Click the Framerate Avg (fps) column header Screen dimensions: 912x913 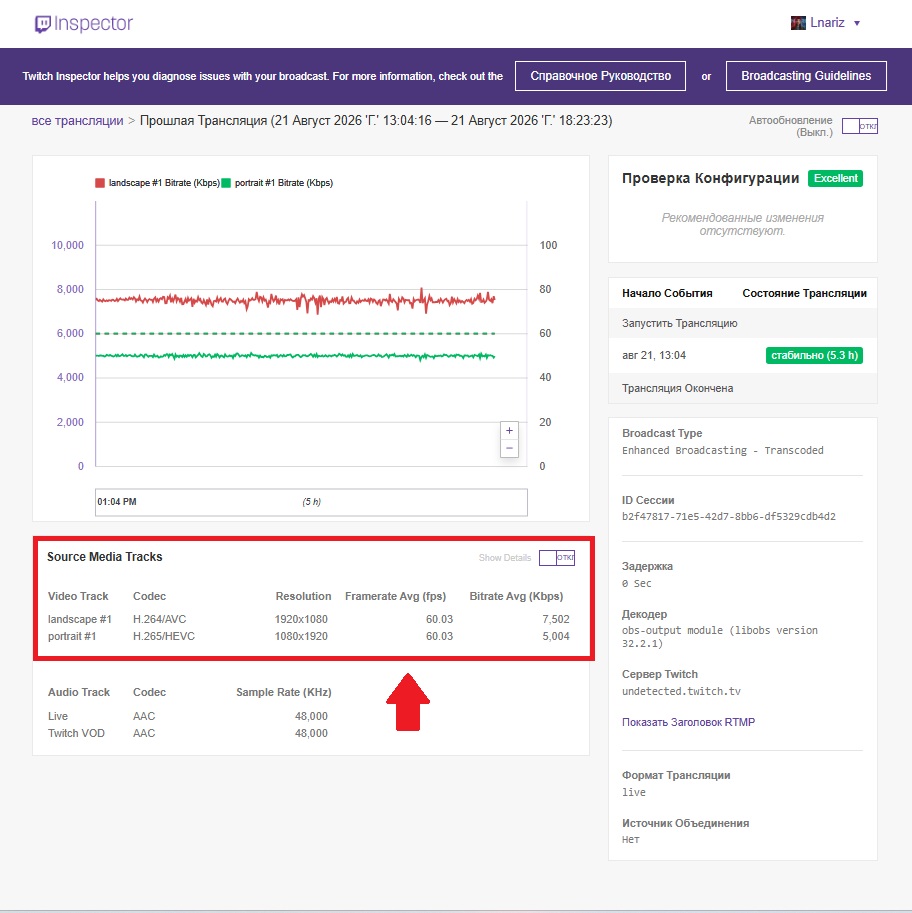tap(395, 596)
